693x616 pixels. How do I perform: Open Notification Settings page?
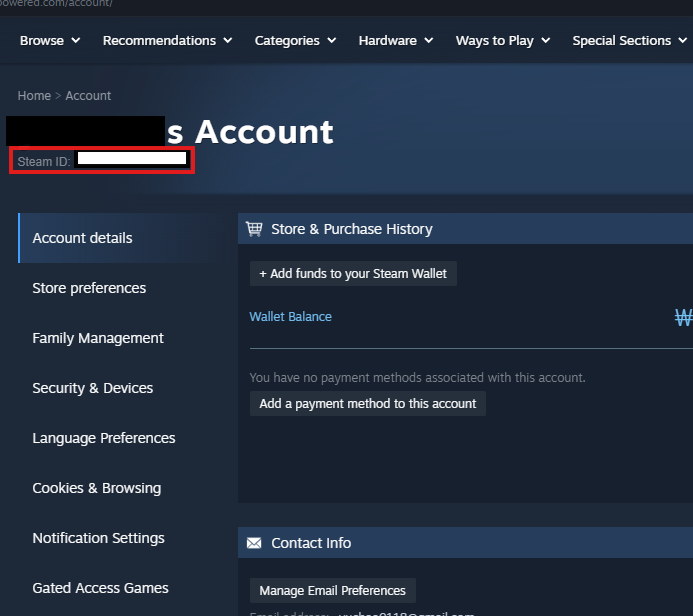coord(98,538)
